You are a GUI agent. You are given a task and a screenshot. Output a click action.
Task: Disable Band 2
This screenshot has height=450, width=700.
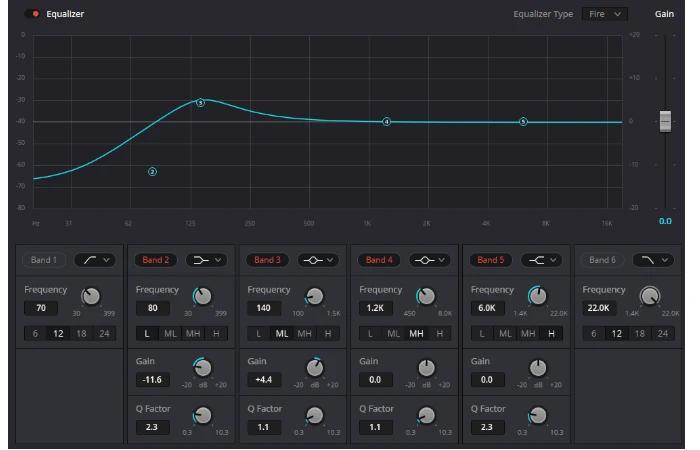coord(155,260)
